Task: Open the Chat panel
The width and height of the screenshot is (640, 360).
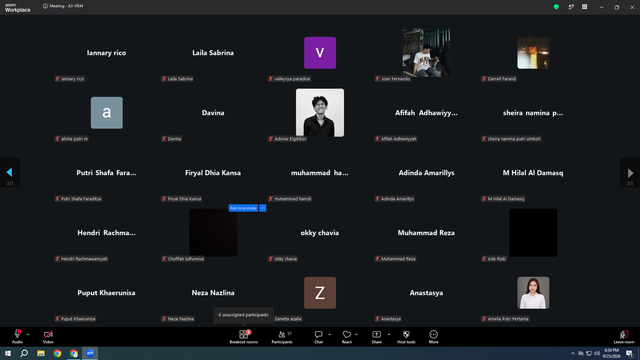Action: pyautogui.click(x=318, y=337)
